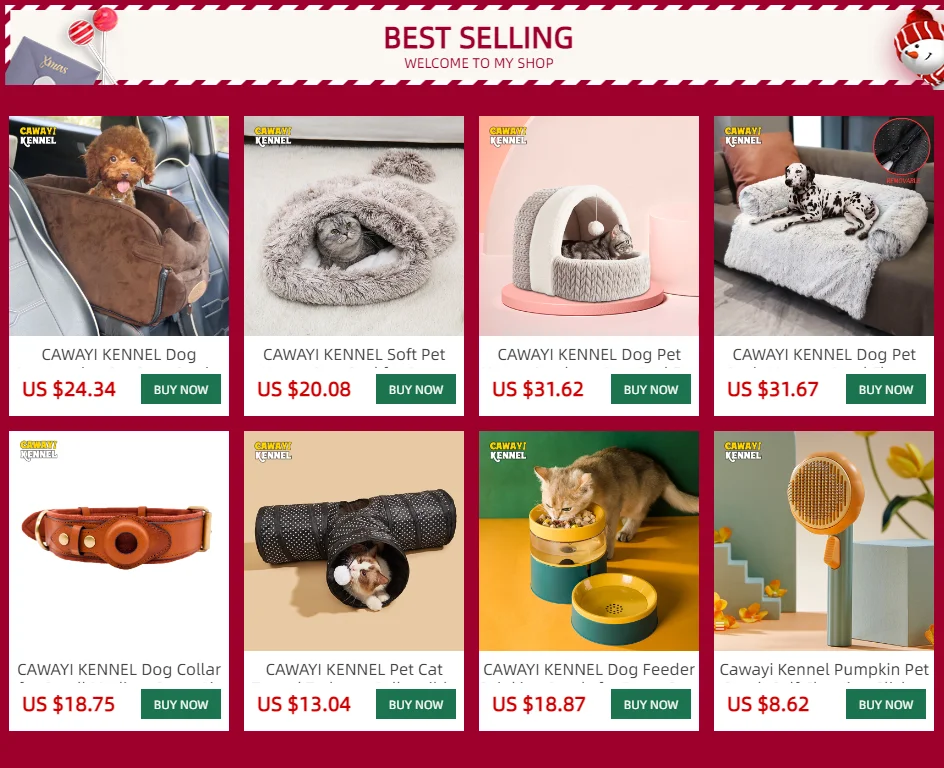Open the brown dog car seat thumbnail

click(x=119, y=226)
